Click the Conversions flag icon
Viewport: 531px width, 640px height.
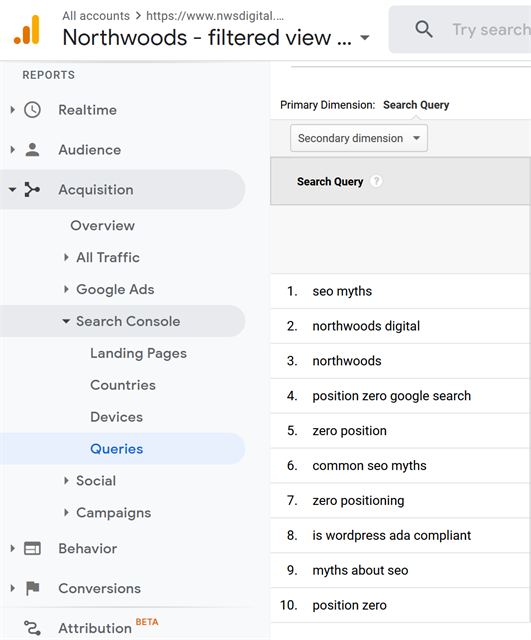pos(32,588)
